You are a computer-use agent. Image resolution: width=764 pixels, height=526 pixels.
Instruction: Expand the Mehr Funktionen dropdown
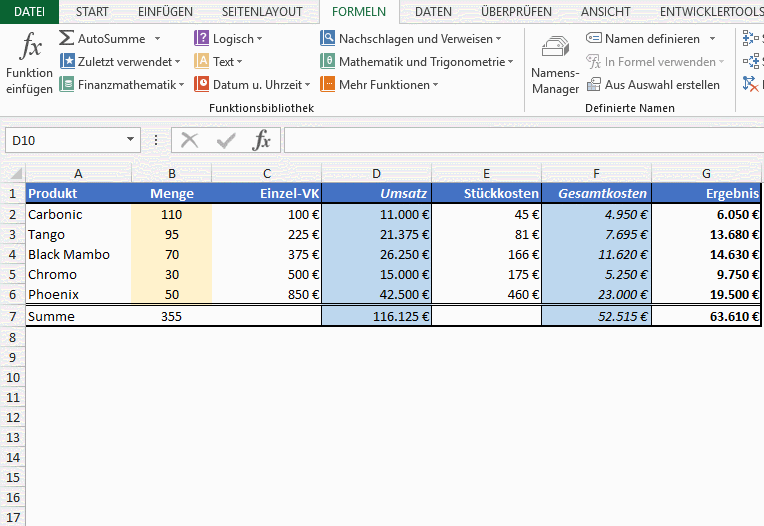436,85
